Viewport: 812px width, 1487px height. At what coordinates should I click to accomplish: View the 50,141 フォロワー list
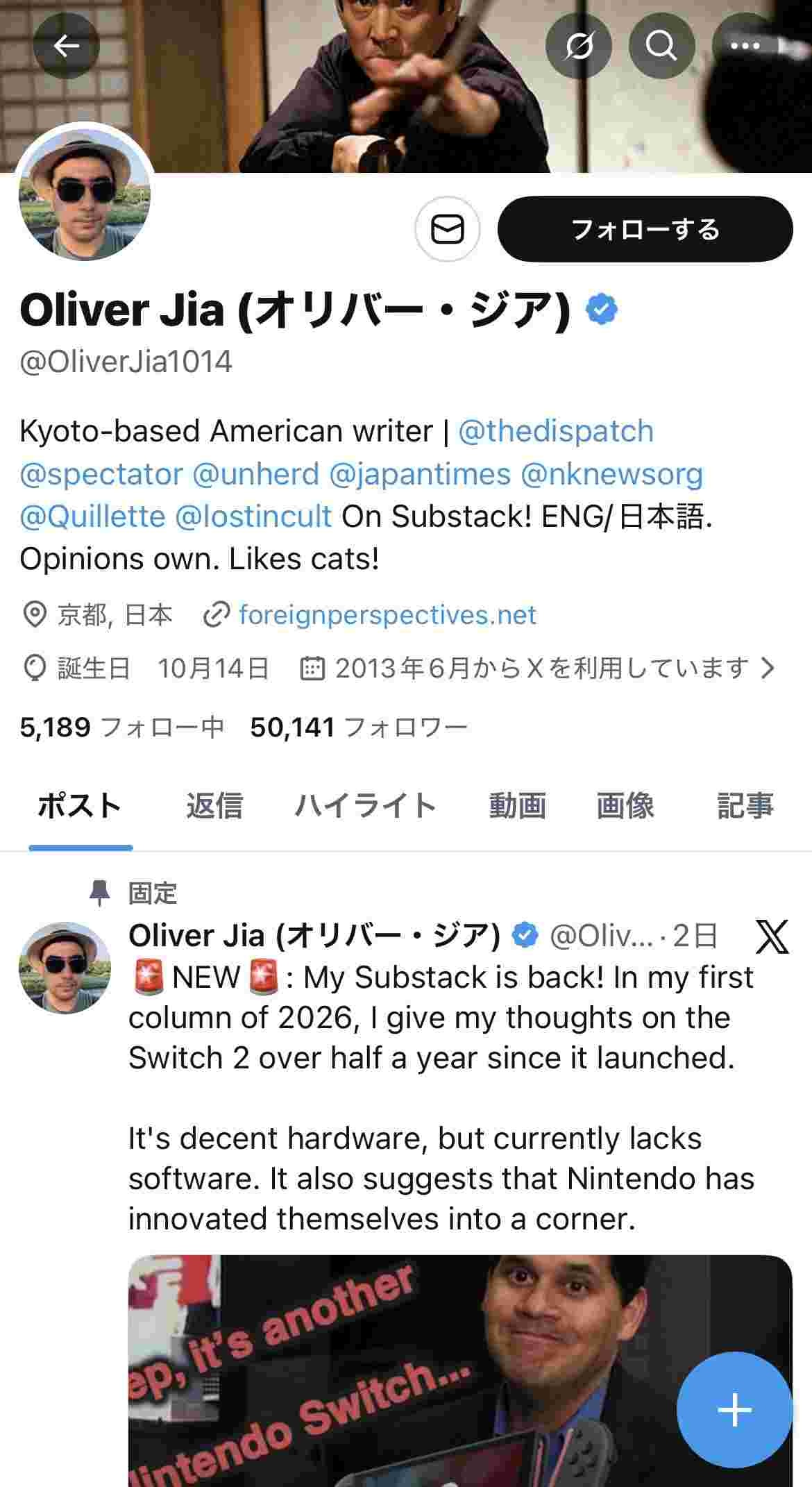click(x=359, y=728)
